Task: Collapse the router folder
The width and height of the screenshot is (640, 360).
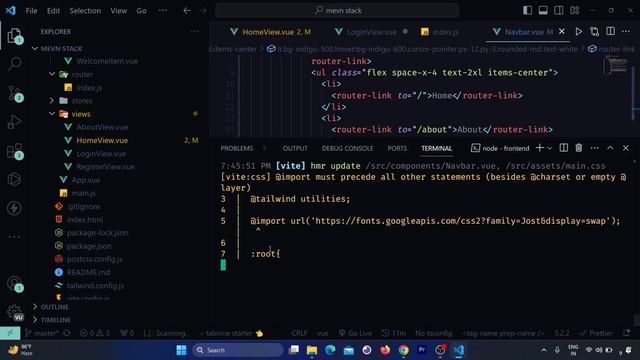Action: coord(52,74)
